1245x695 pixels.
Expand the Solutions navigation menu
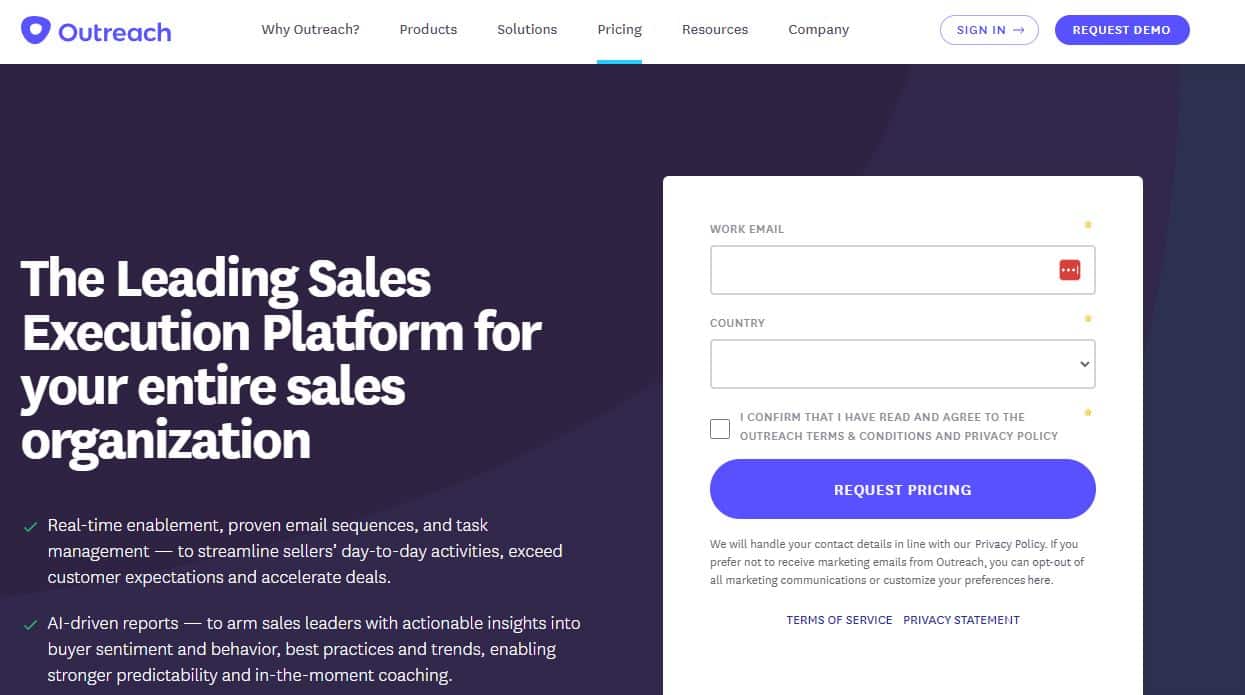(x=527, y=30)
